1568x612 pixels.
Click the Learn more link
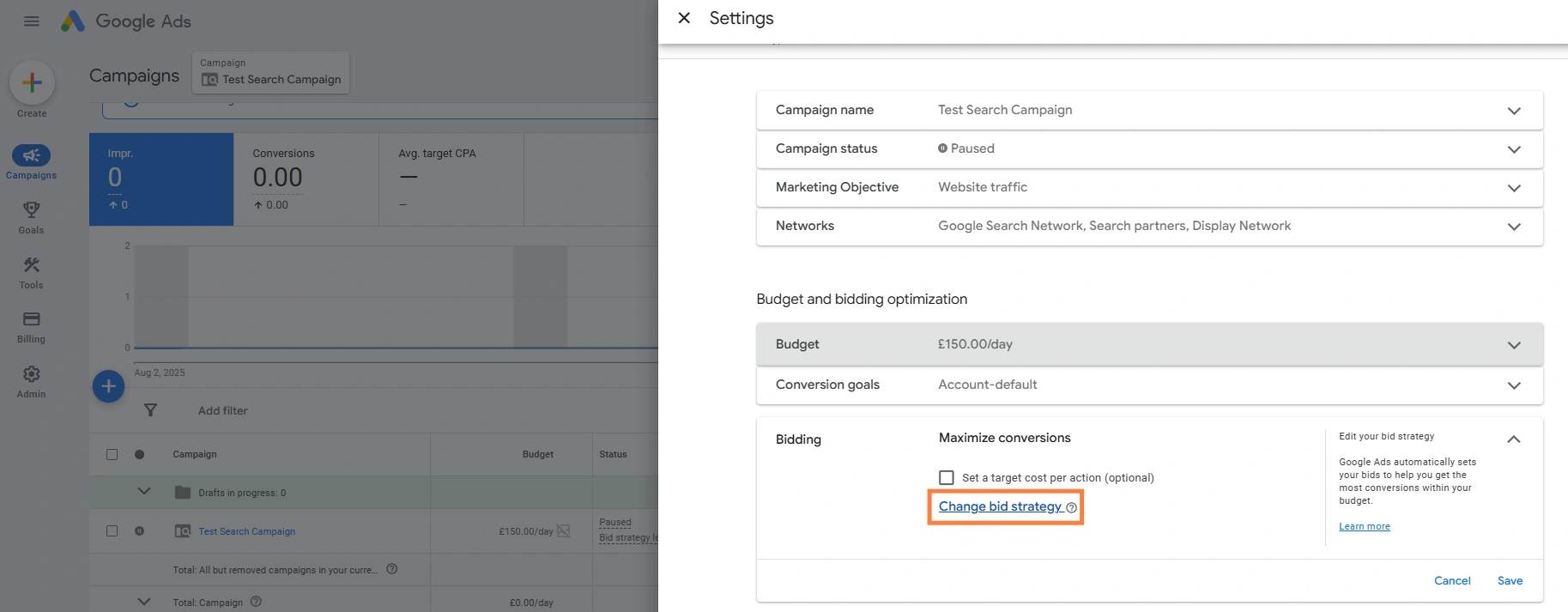[x=1365, y=526]
